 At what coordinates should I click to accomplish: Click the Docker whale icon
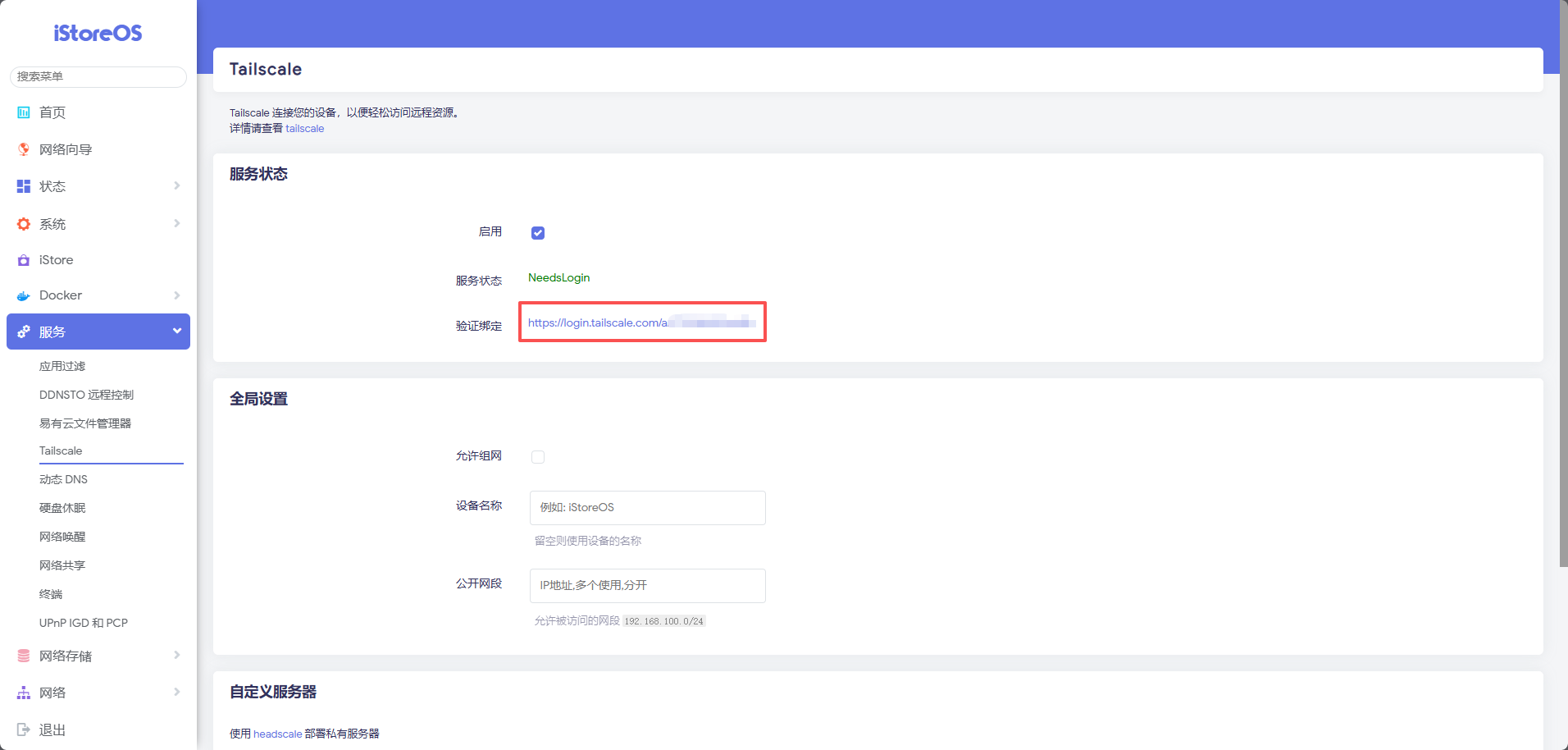23,295
